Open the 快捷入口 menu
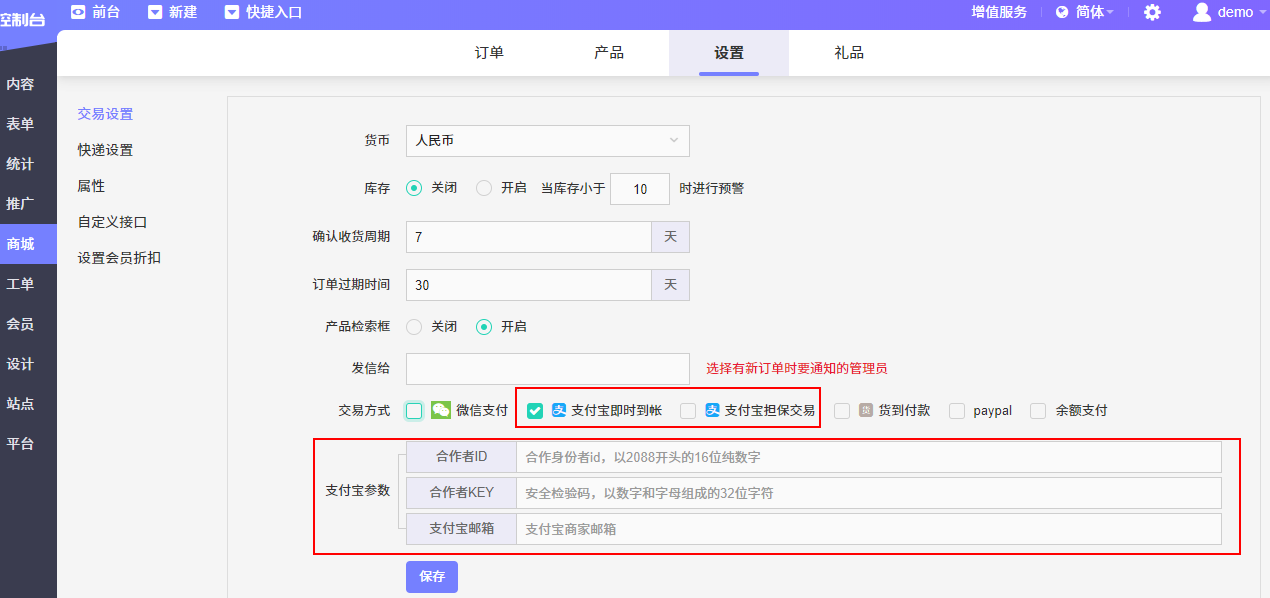The width and height of the screenshot is (1270, 598). pyautogui.click(x=263, y=12)
